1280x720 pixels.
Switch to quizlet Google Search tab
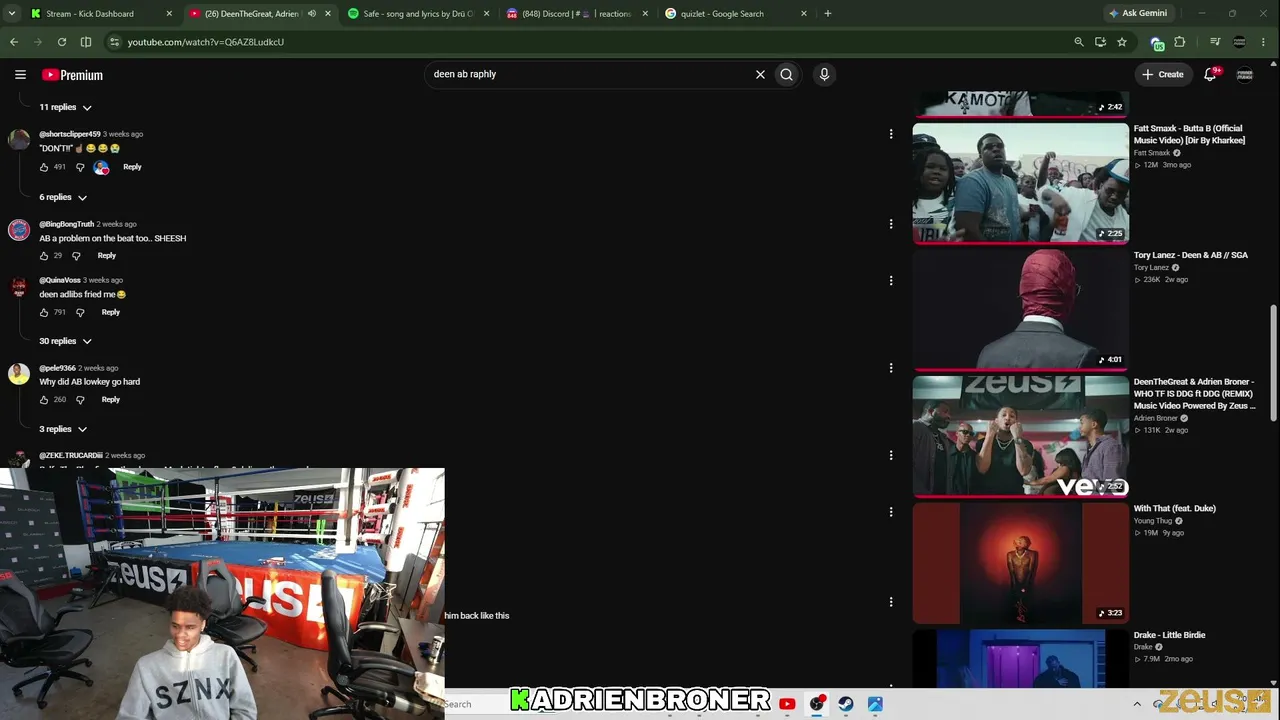(x=735, y=14)
